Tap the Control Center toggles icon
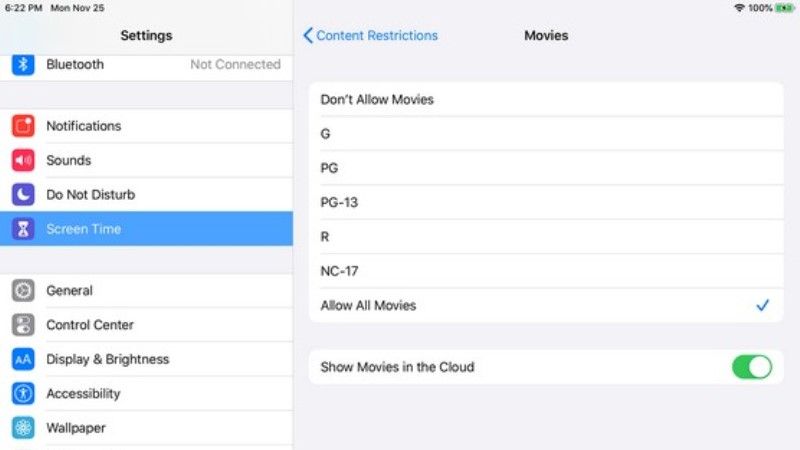The width and height of the screenshot is (800, 450). click(x=23, y=324)
